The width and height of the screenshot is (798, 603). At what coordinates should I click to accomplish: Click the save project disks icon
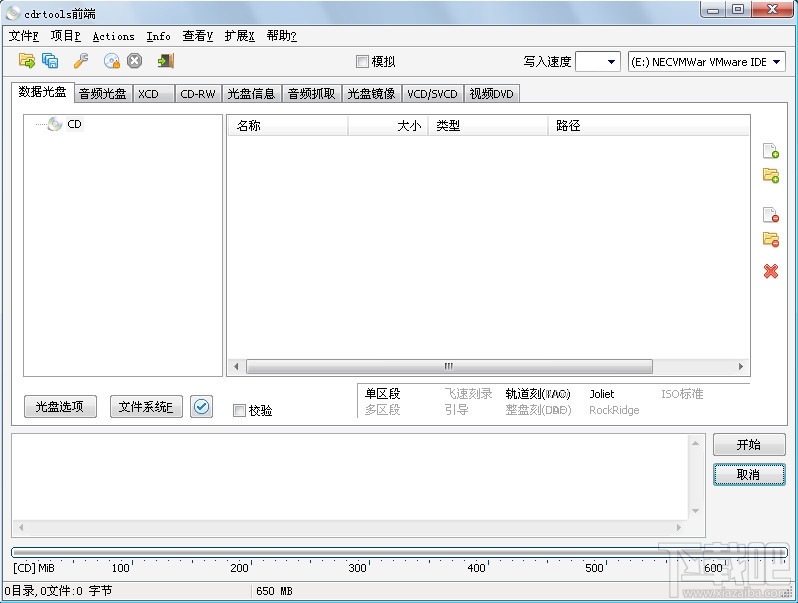coord(50,61)
